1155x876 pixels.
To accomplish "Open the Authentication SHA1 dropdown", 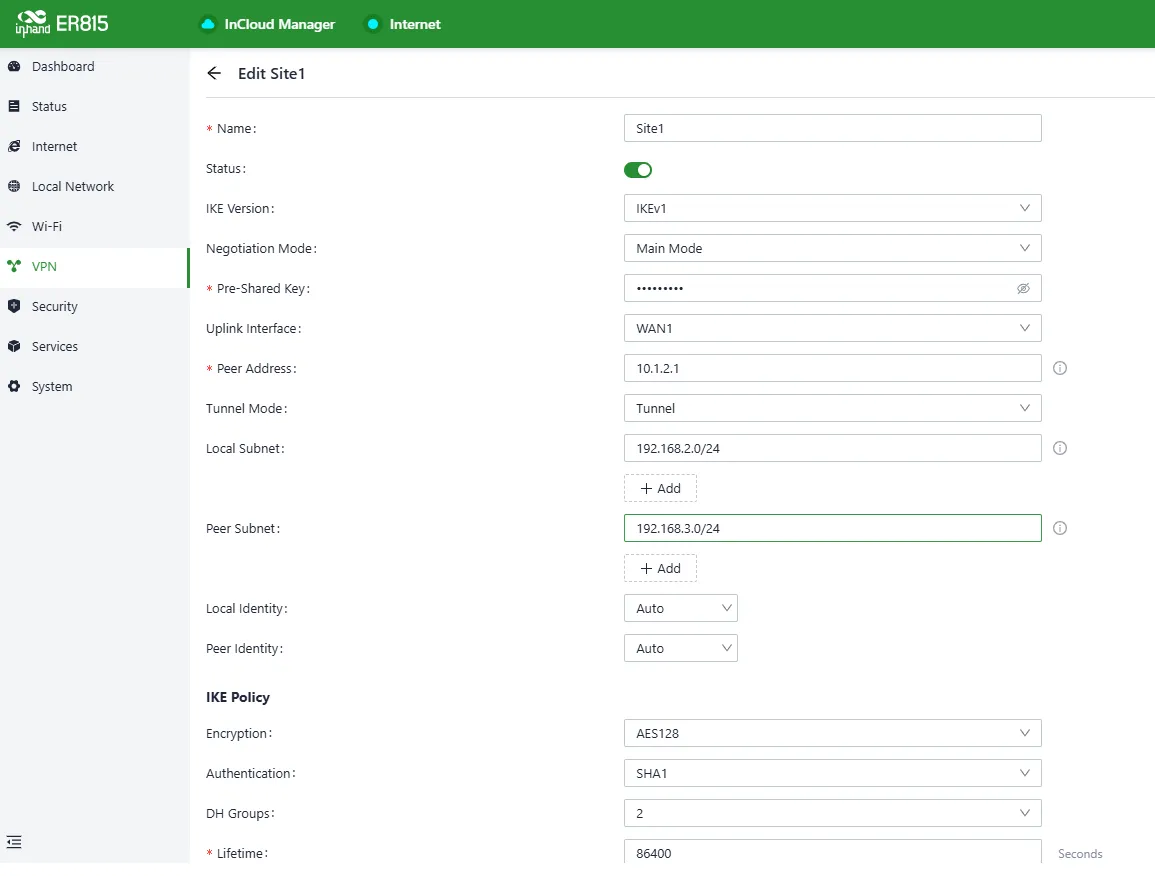I will click(x=832, y=773).
